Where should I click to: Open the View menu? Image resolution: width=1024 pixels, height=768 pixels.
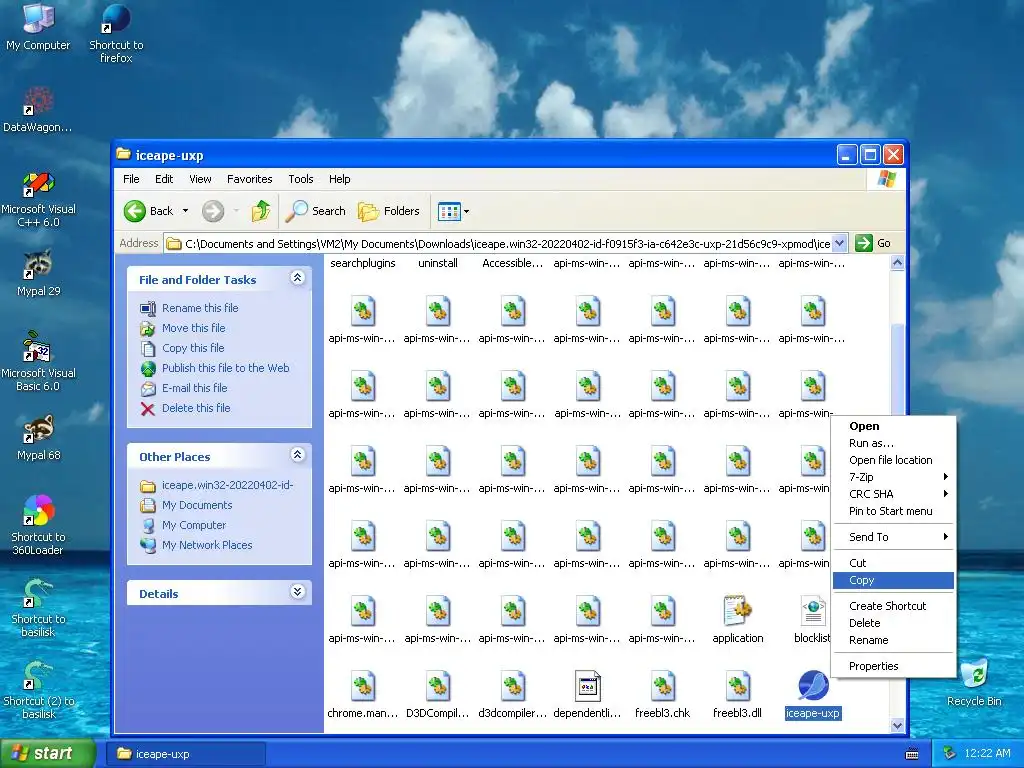(x=200, y=179)
